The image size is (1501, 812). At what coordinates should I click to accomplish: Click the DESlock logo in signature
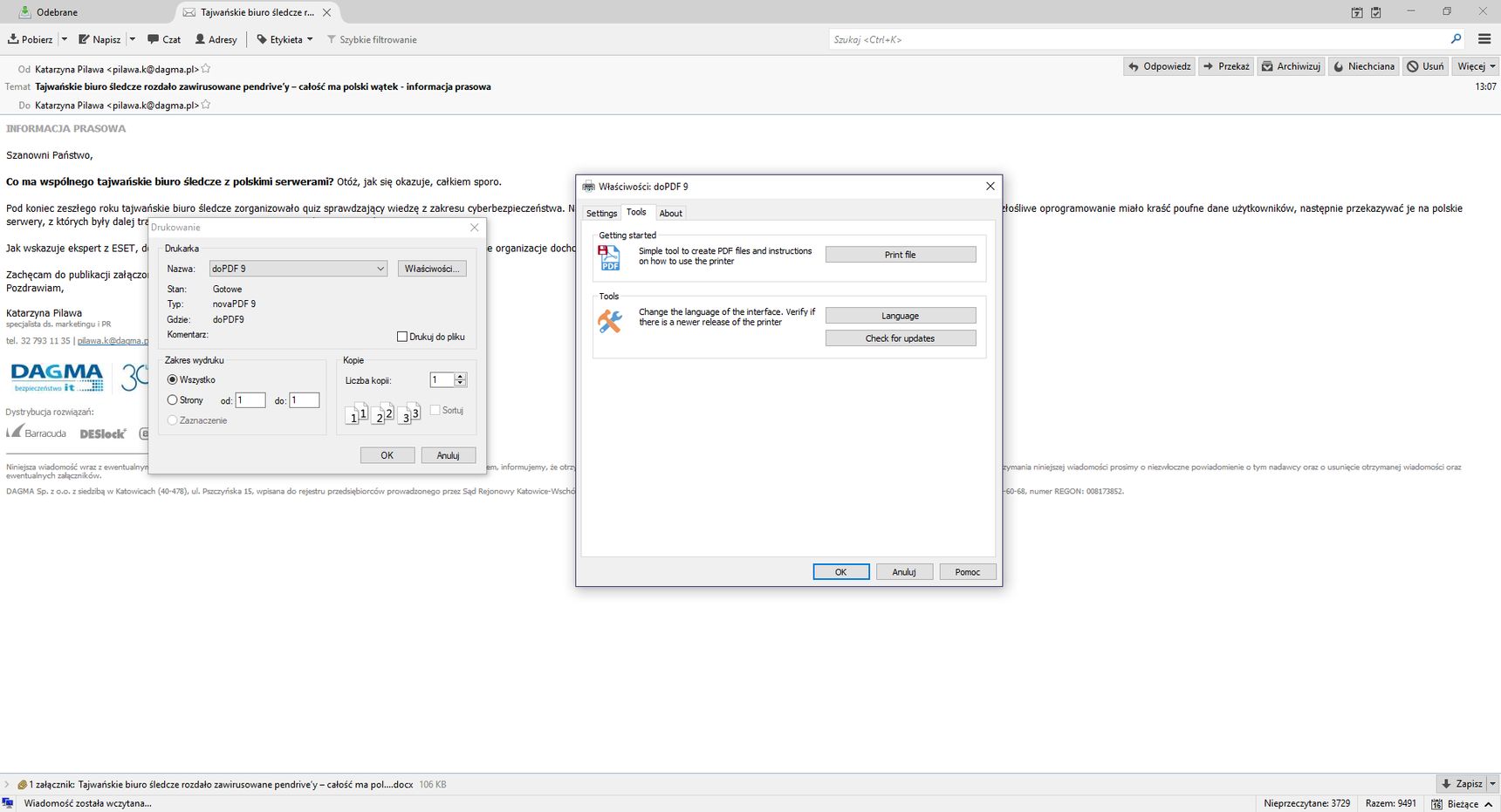pyautogui.click(x=103, y=433)
